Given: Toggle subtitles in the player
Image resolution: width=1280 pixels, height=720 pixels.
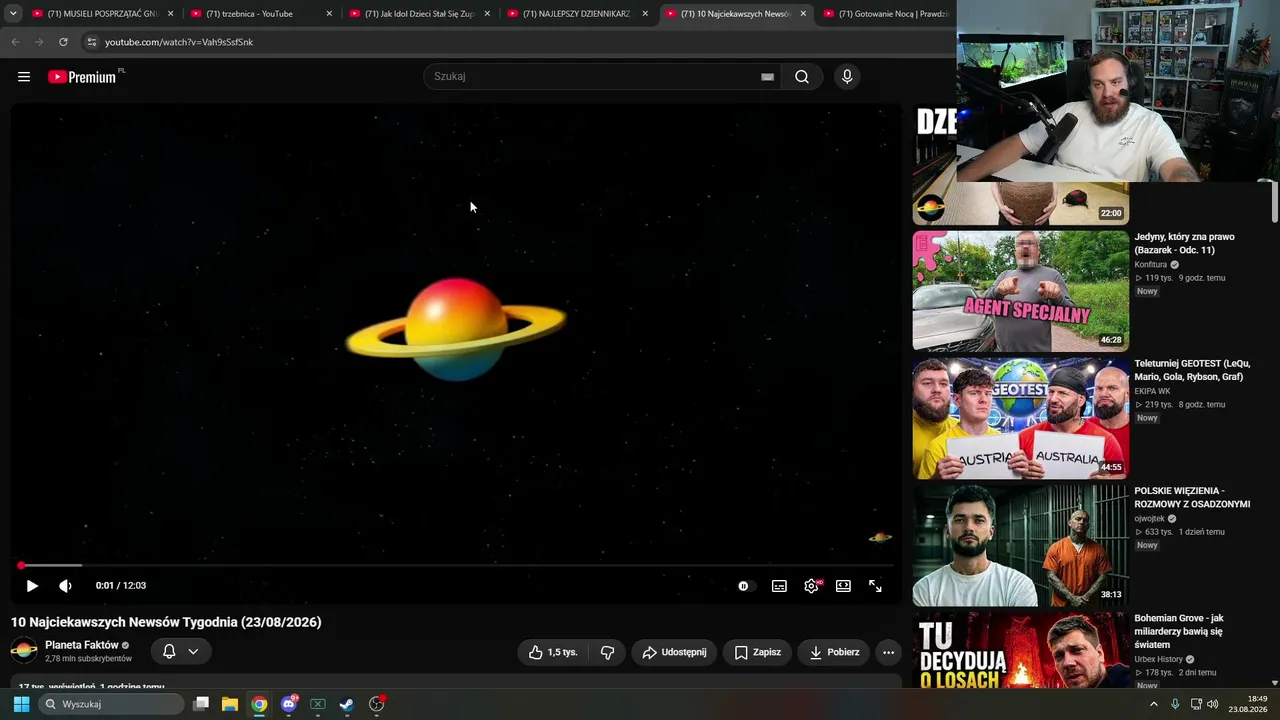Looking at the screenshot, I should pos(779,586).
